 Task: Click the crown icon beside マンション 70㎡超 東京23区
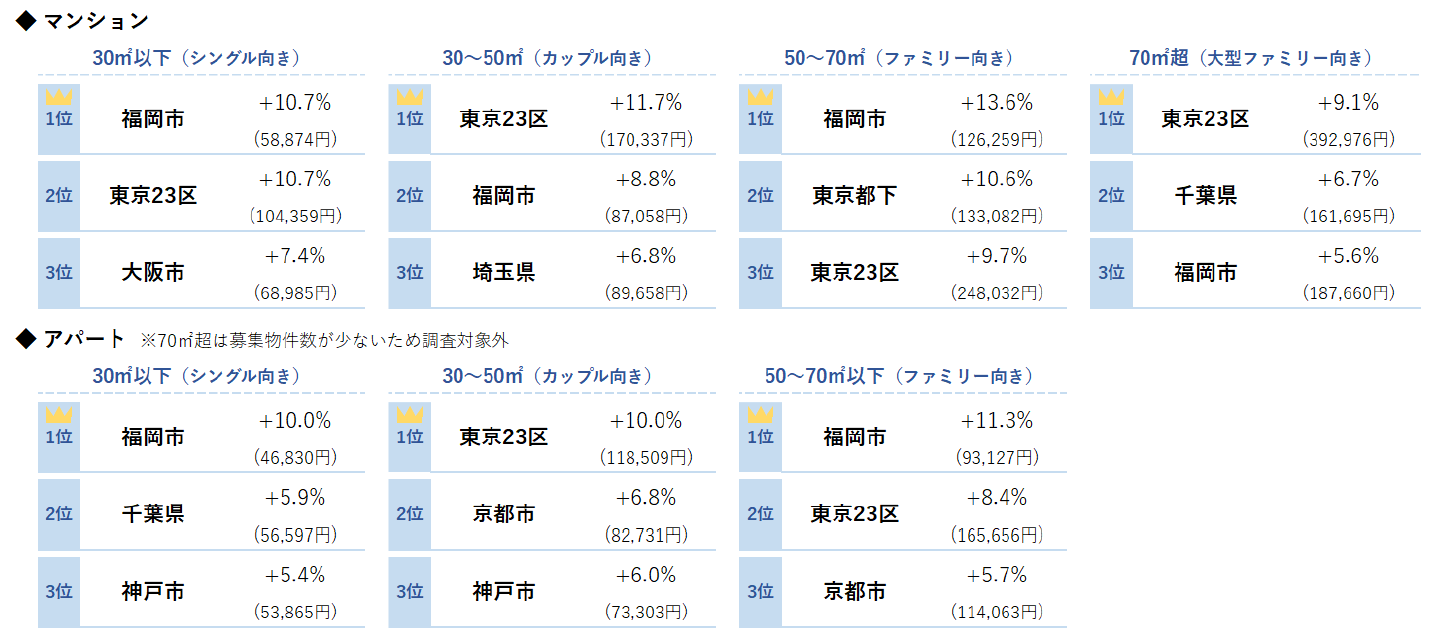[x=1111, y=98]
